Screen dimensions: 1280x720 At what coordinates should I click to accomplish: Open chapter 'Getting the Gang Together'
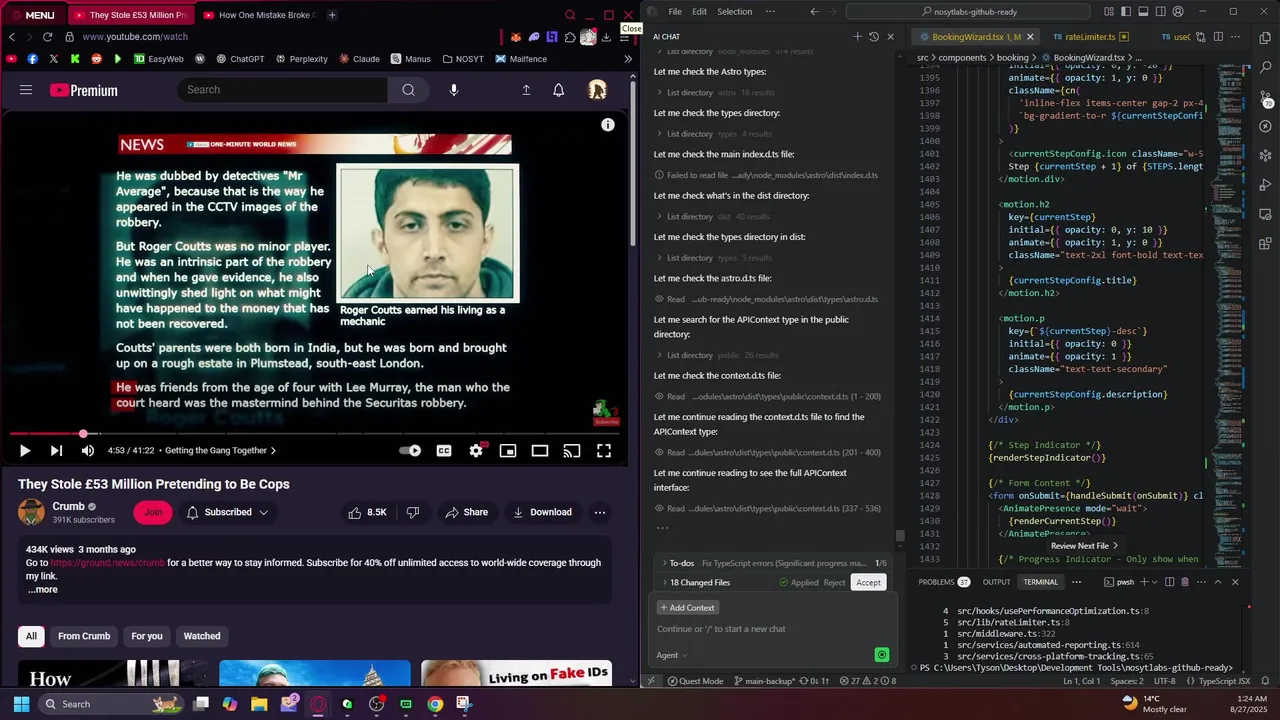220,451
